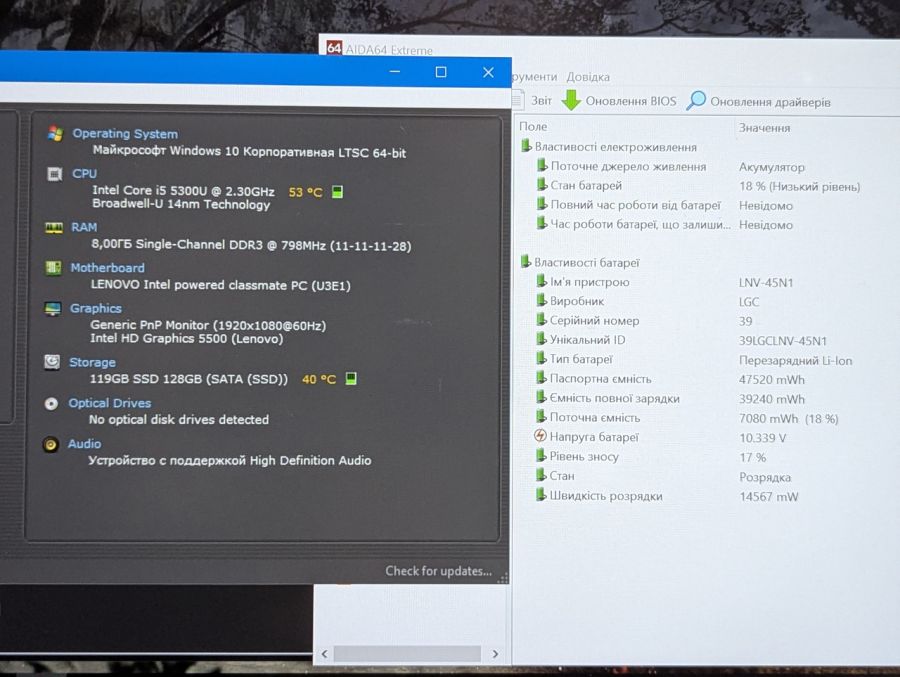Click the Storage drive icon

tap(52, 362)
